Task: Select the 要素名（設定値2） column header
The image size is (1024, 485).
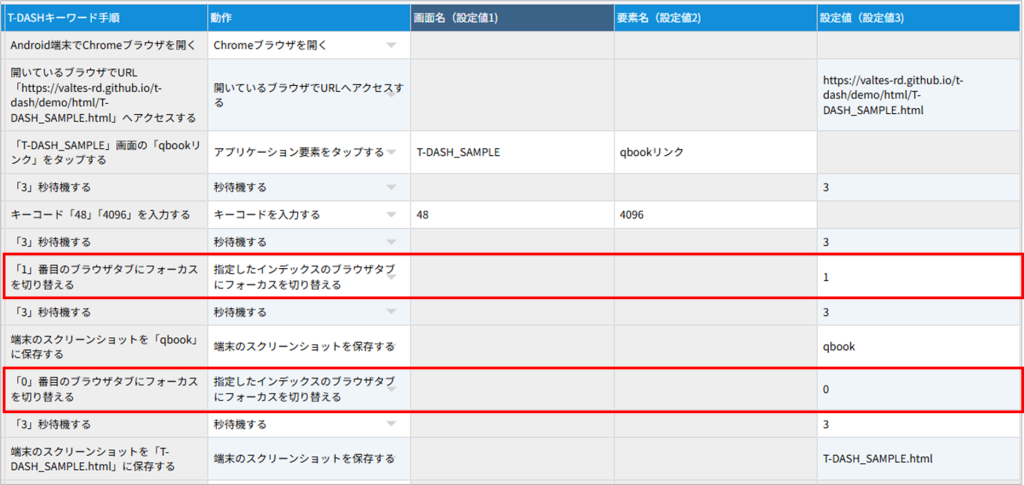Action: [715, 19]
